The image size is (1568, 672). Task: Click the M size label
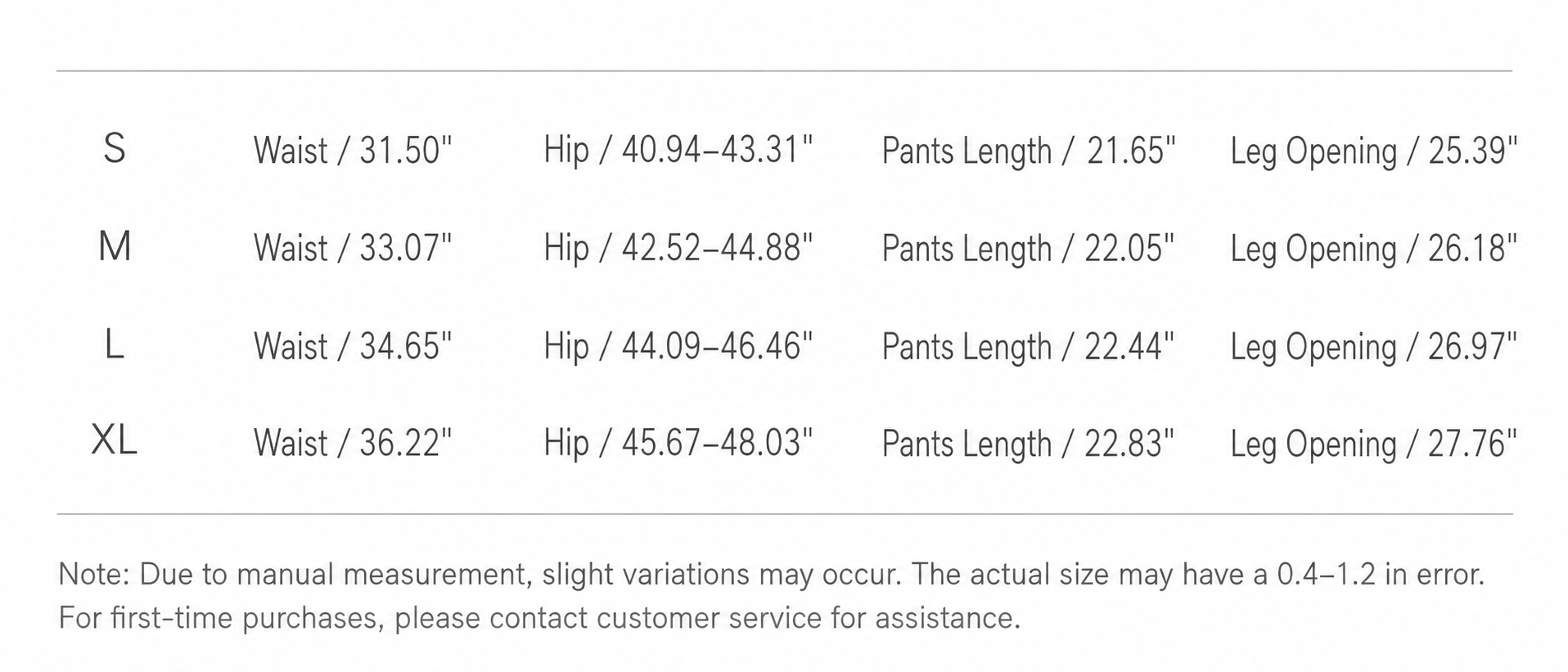click(115, 246)
